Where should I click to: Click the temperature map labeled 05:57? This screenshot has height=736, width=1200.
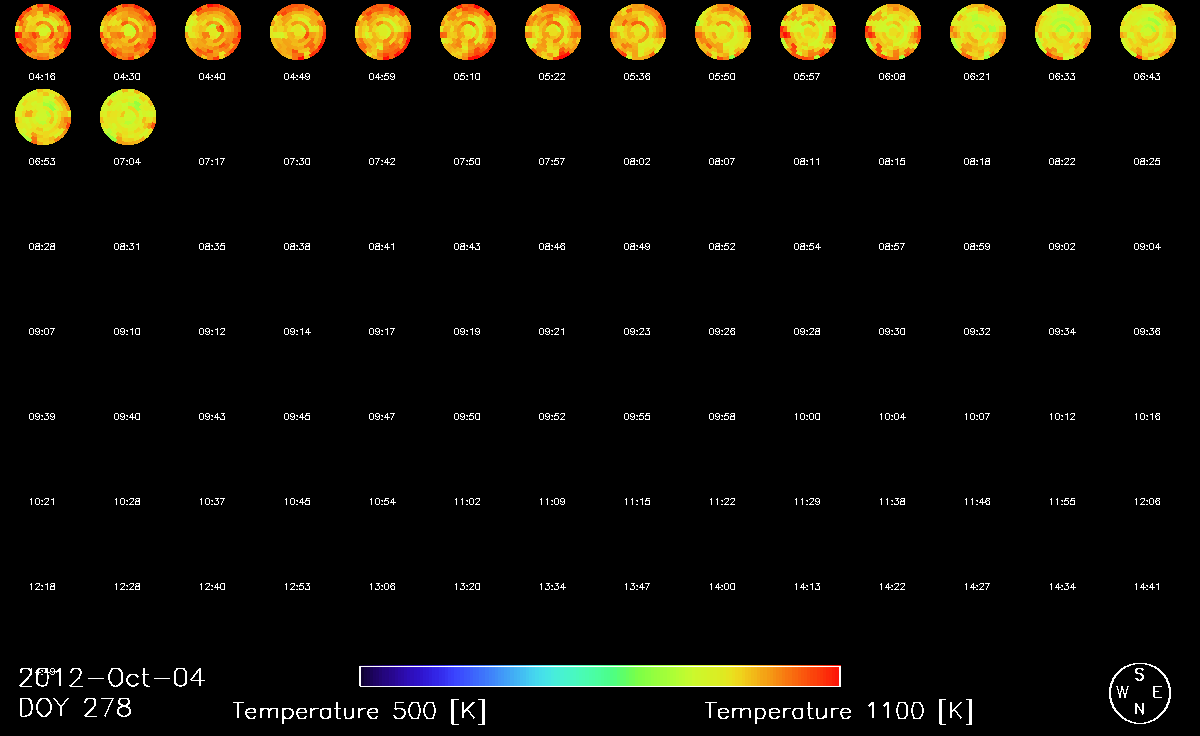pyautogui.click(x=808, y=32)
